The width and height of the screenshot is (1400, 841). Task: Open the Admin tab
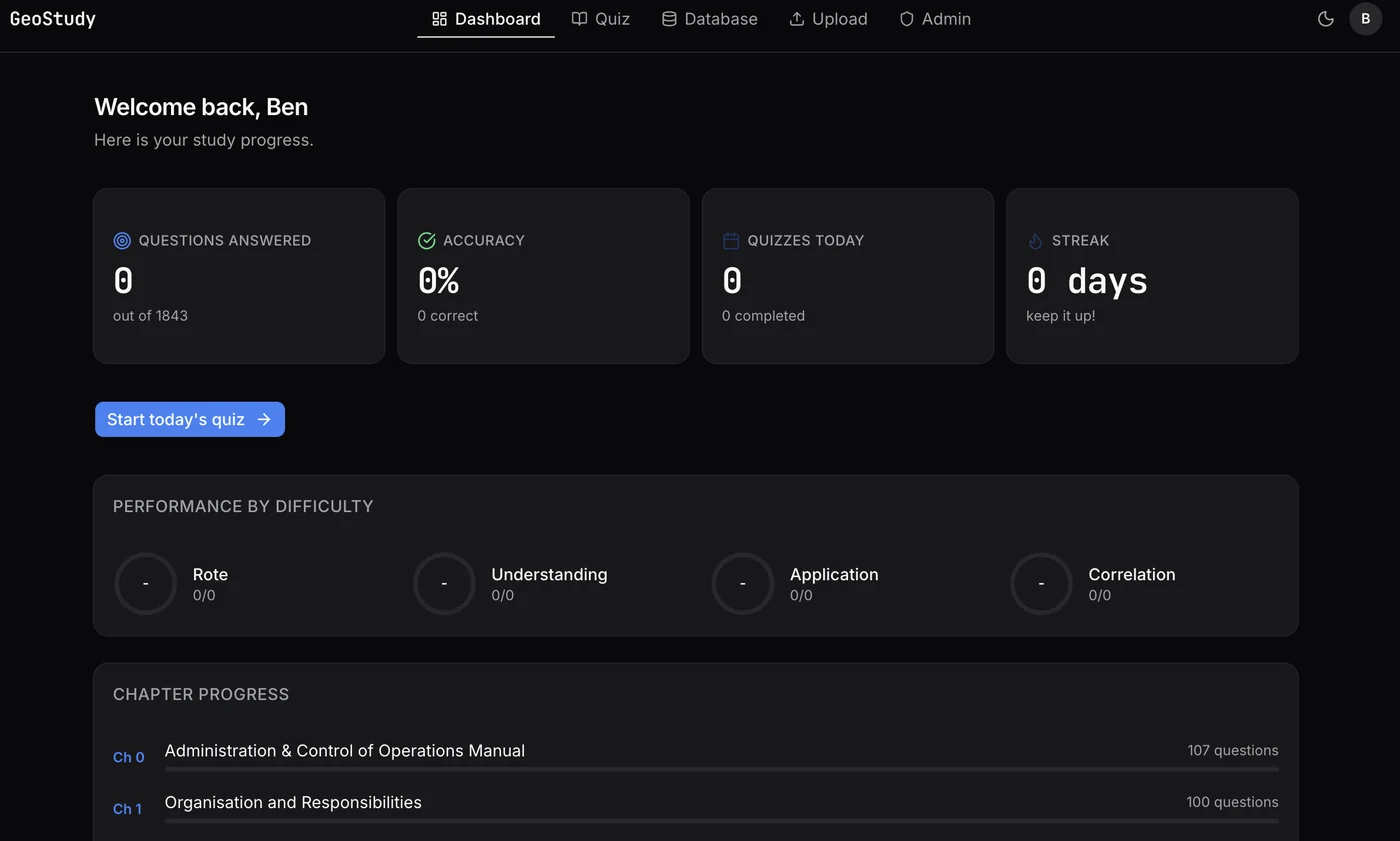click(935, 19)
